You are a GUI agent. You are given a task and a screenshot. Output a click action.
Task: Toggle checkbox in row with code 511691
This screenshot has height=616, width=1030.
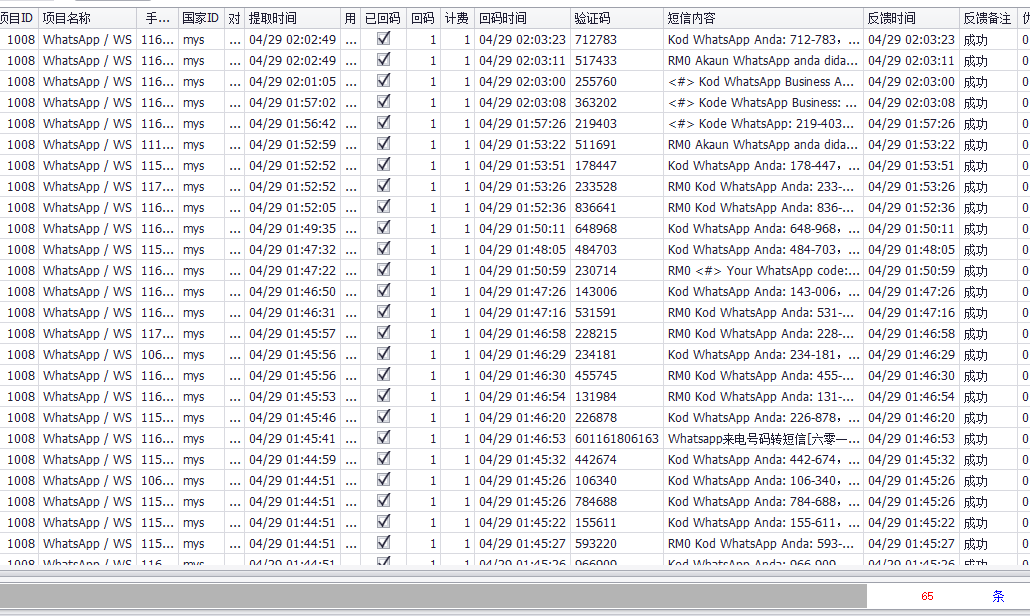(384, 144)
